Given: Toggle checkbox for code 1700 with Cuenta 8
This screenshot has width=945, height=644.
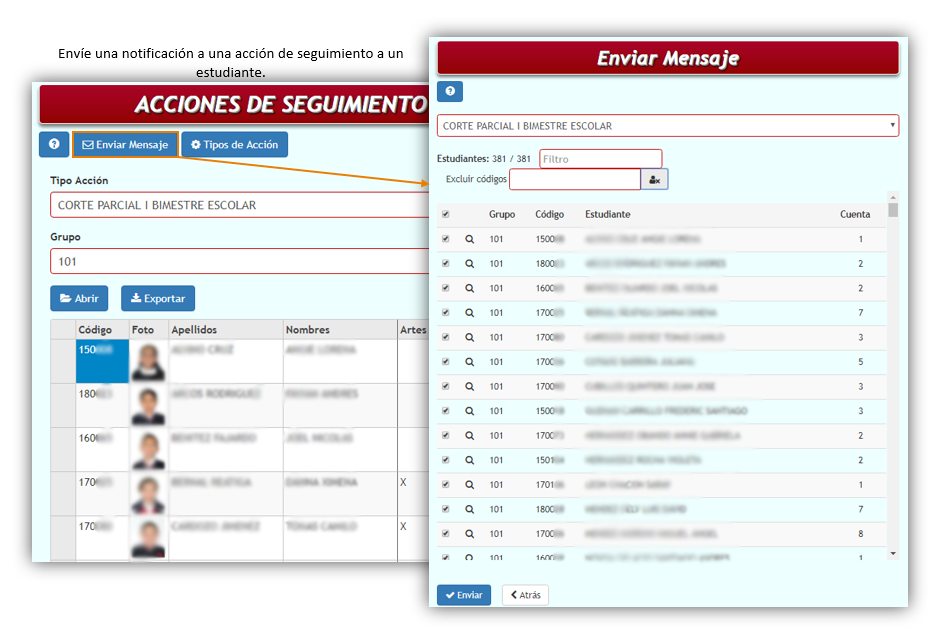Looking at the screenshot, I should 445,533.
